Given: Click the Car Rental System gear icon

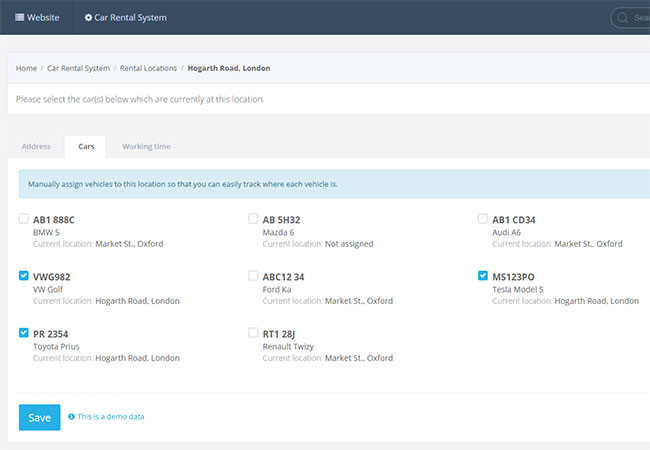Looking at the screenshot, I should coord(88,17).
